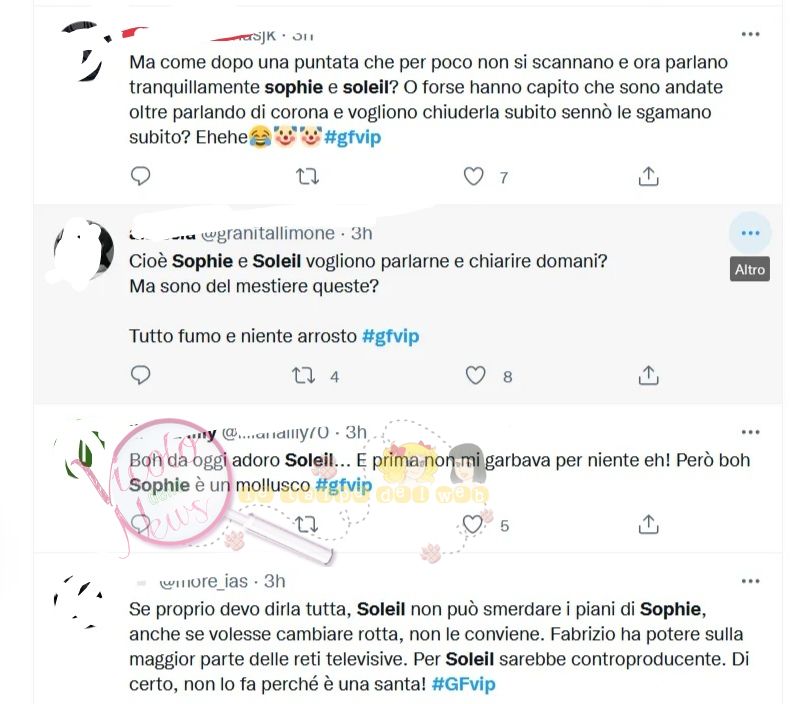This screenshot has height=704, width=796.
Task: Like the granitallimone tweet with 8 likes
Action: pyautogui.click(x=476, y=376)
